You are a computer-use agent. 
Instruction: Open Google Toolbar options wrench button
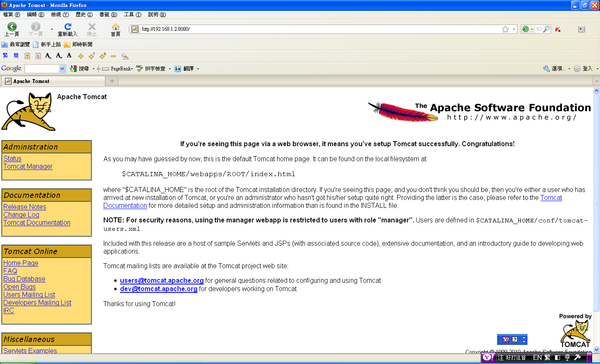(554, 69)
